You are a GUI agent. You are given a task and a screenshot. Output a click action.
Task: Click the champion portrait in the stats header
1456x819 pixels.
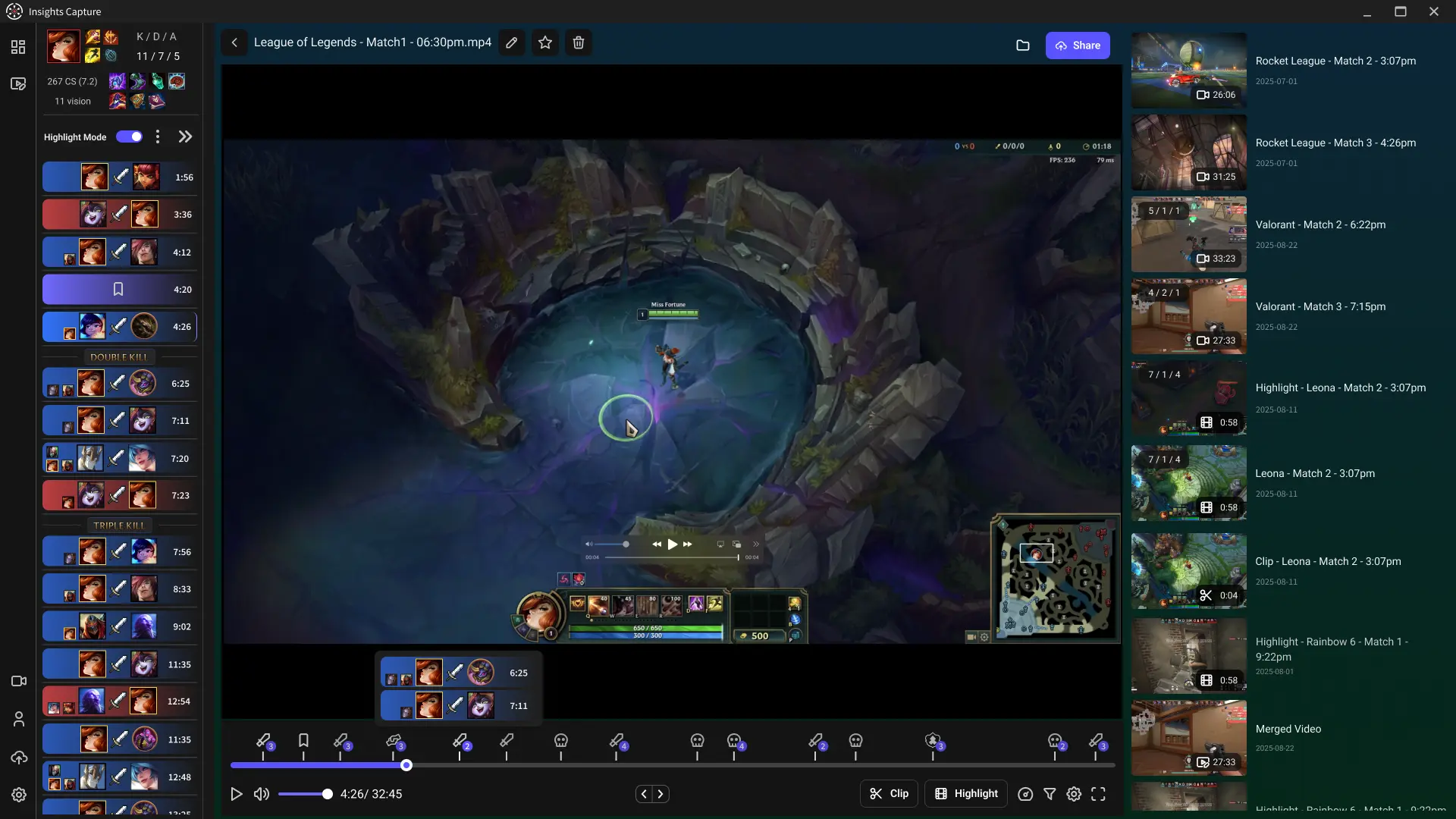coord(63,46)
